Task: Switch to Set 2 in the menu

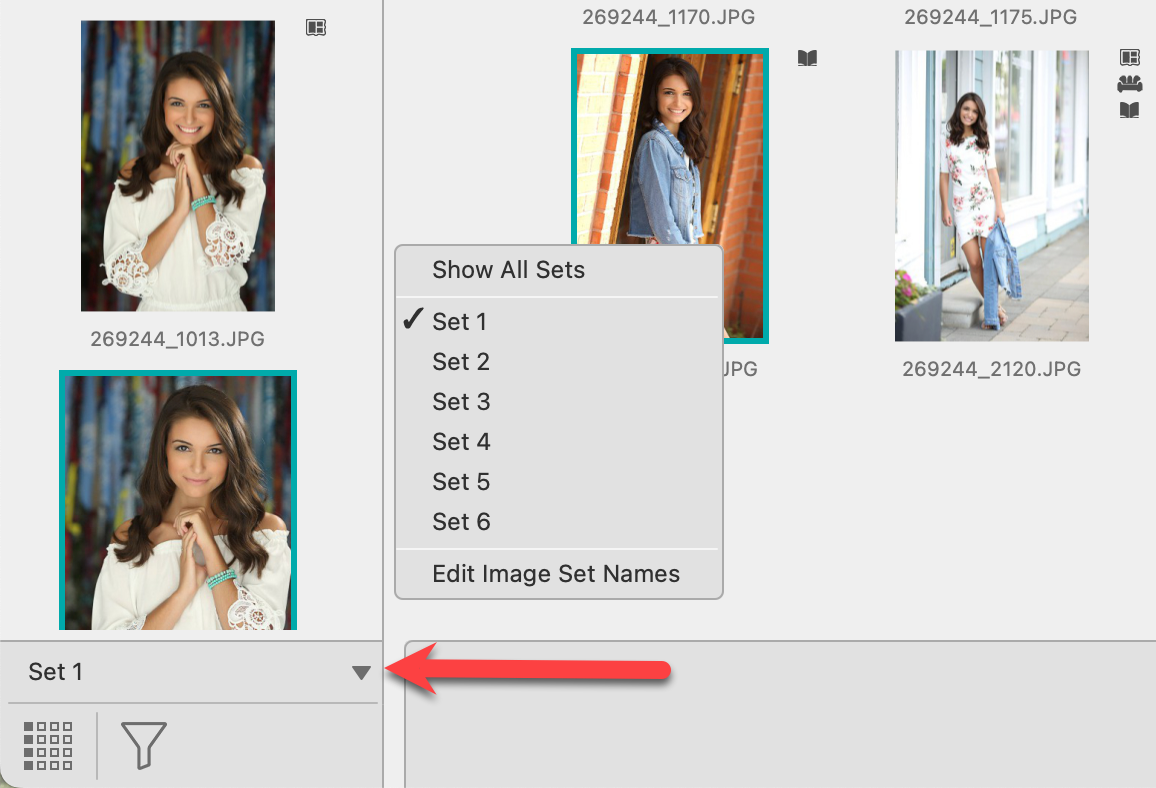Action: coord(461,362)
